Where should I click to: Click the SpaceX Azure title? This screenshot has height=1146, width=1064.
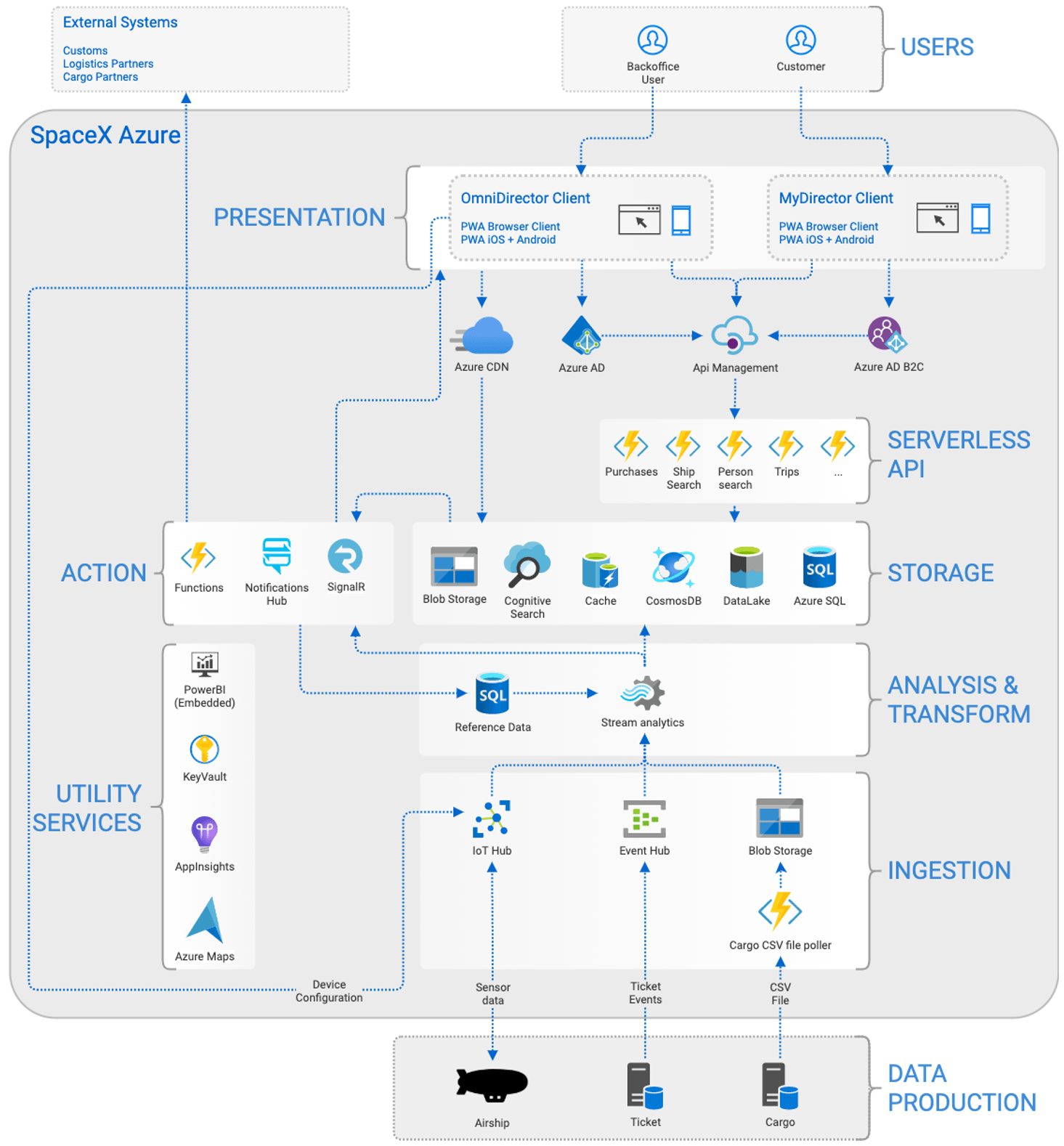(x=105, y=135)
